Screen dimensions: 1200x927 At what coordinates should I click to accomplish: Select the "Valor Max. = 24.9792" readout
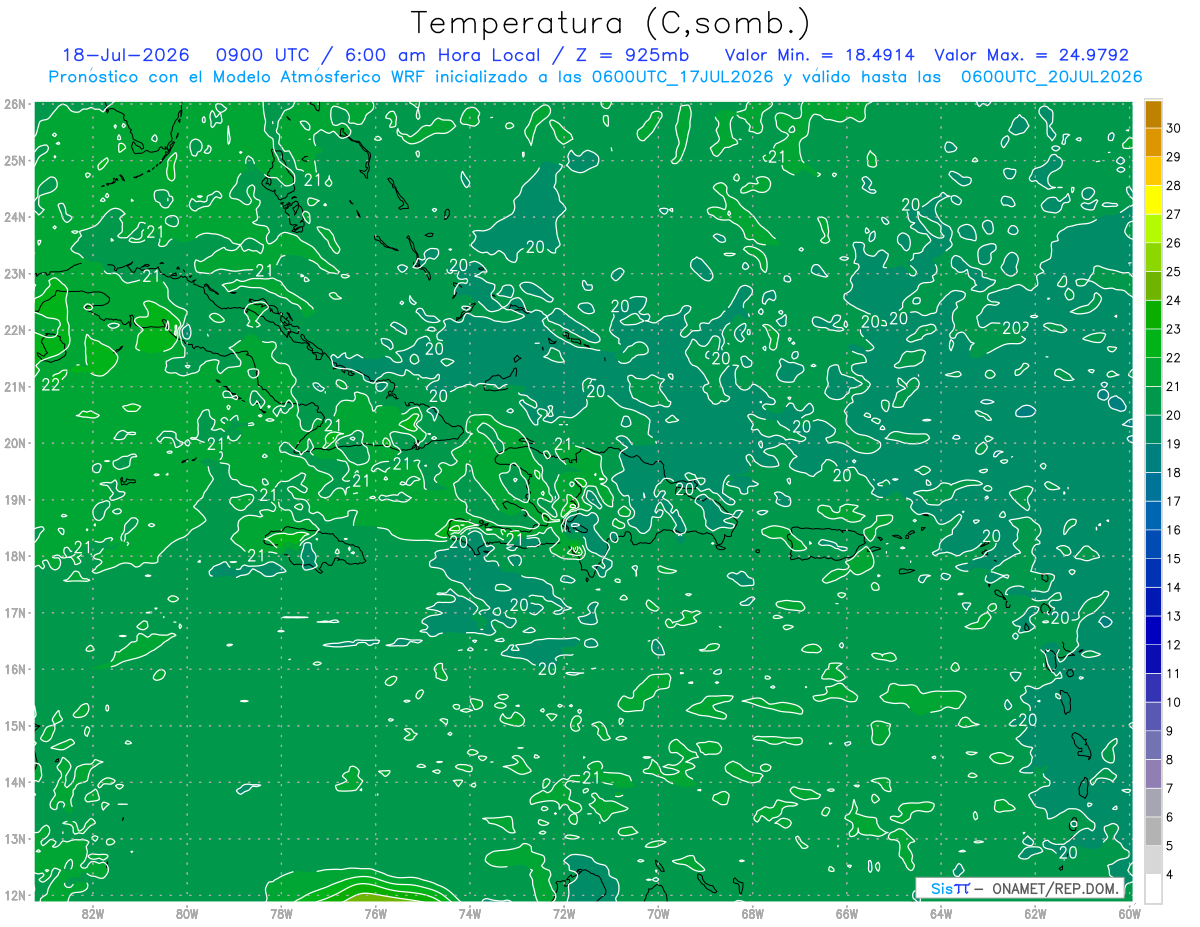[1032, 55]
